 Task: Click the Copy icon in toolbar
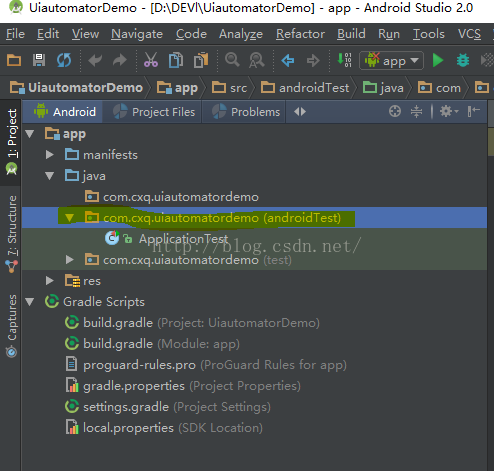pos(176,60)
